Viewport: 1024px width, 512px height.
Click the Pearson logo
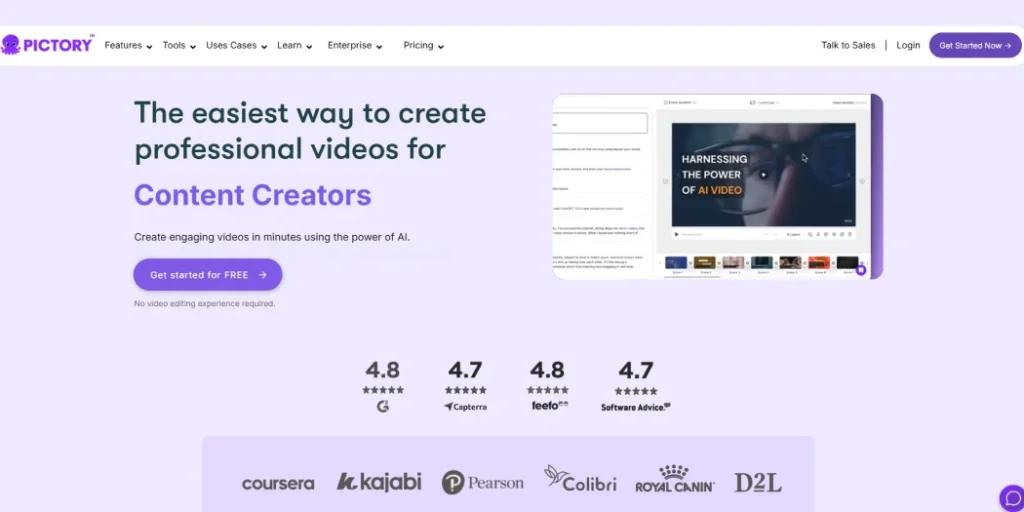click(483, 482)
